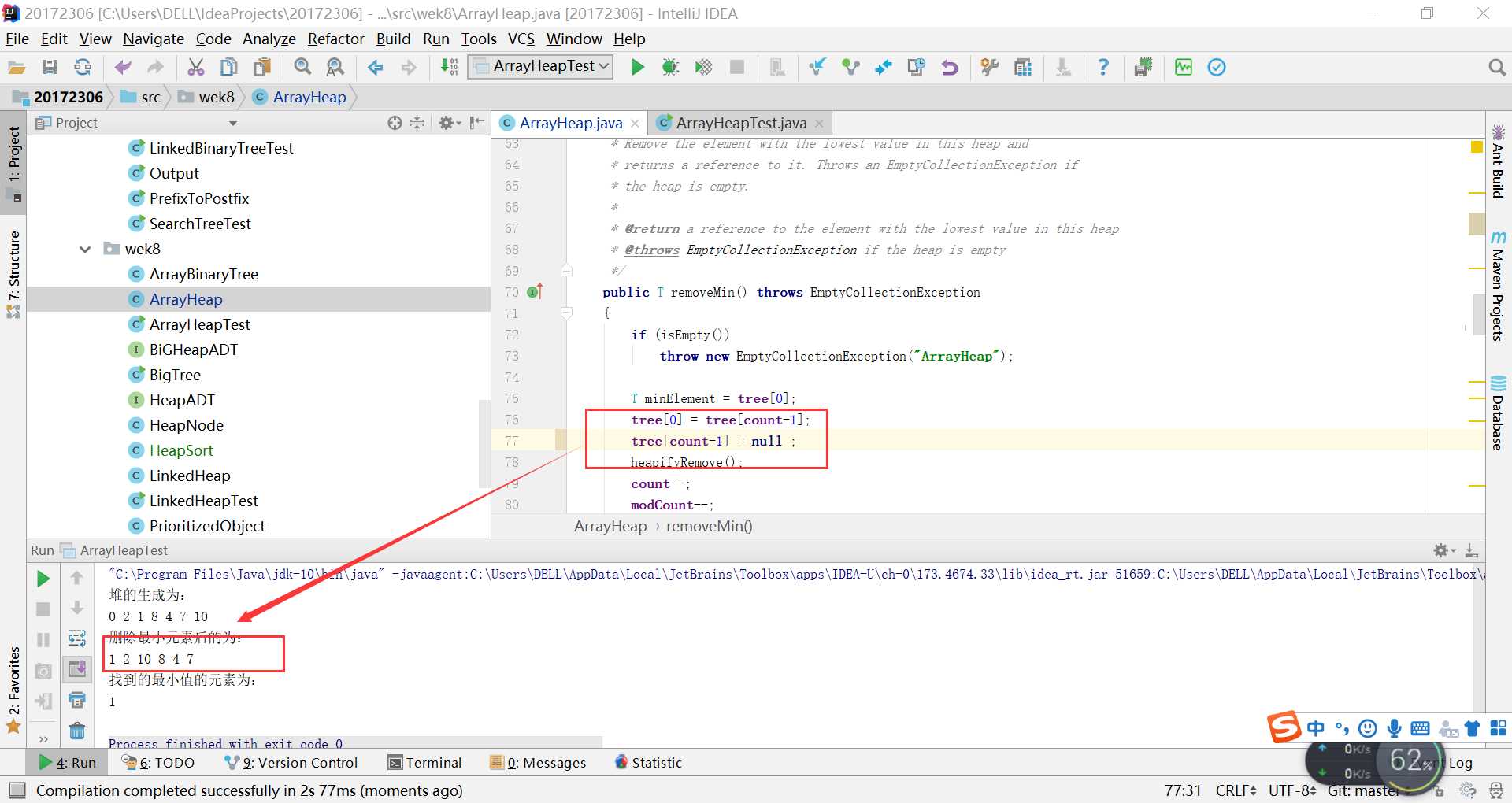Collapse the wek8 folder in tree
This screenshot has height=803, width=1512.
85,250
